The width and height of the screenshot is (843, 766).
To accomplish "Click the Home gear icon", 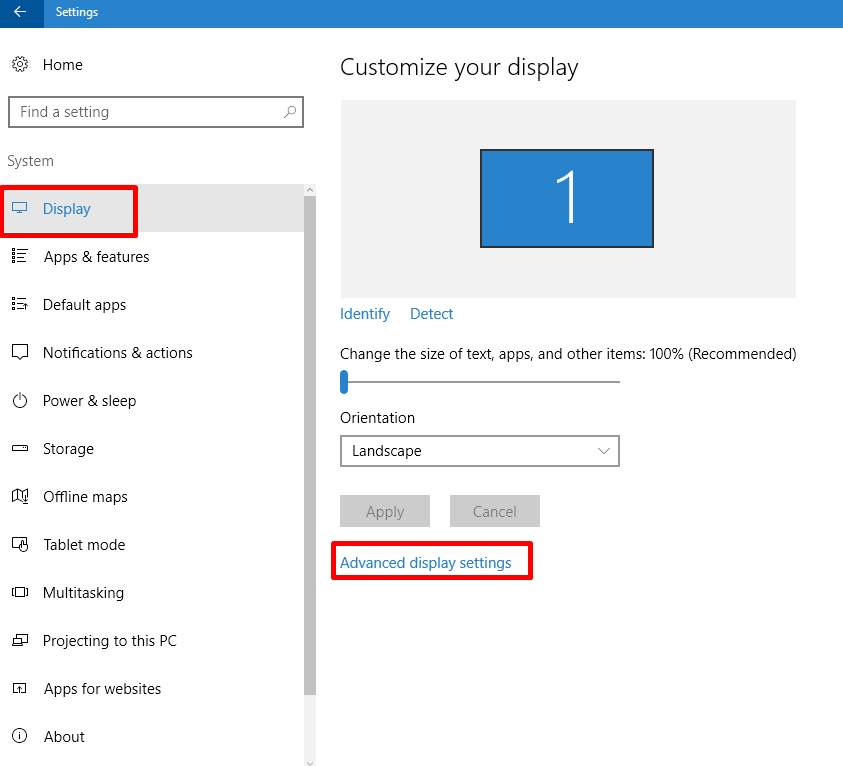I will (20, 65).
